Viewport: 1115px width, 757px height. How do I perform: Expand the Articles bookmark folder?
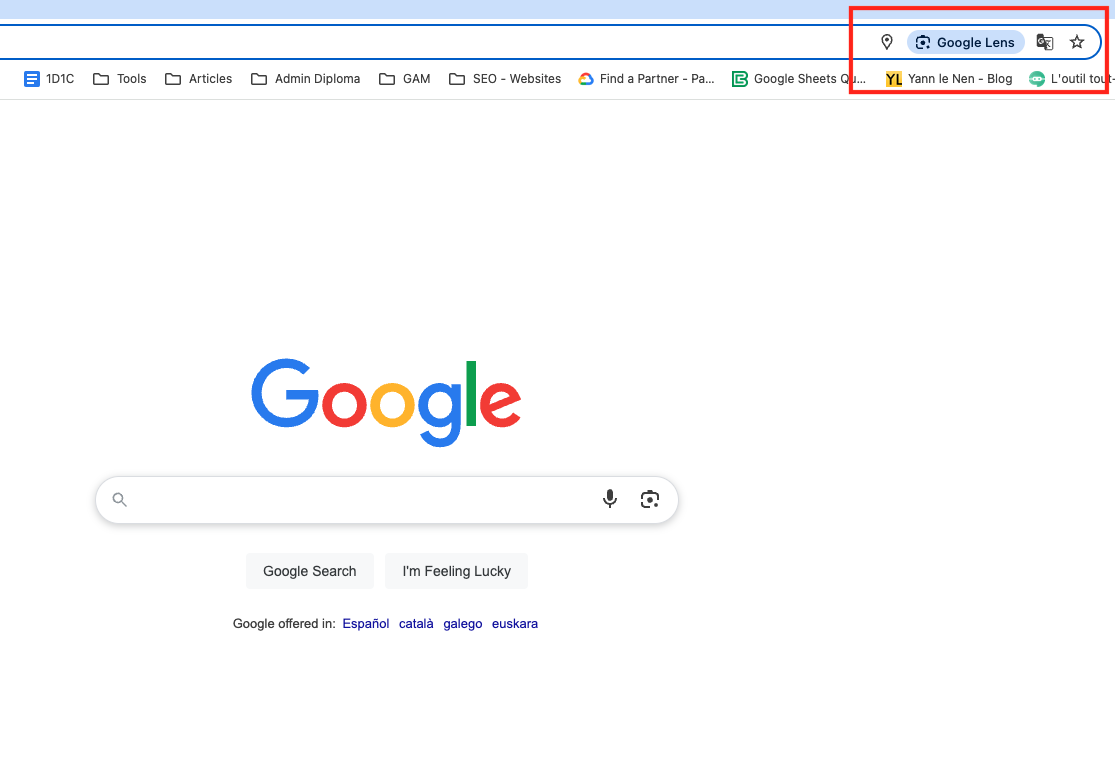199,79
